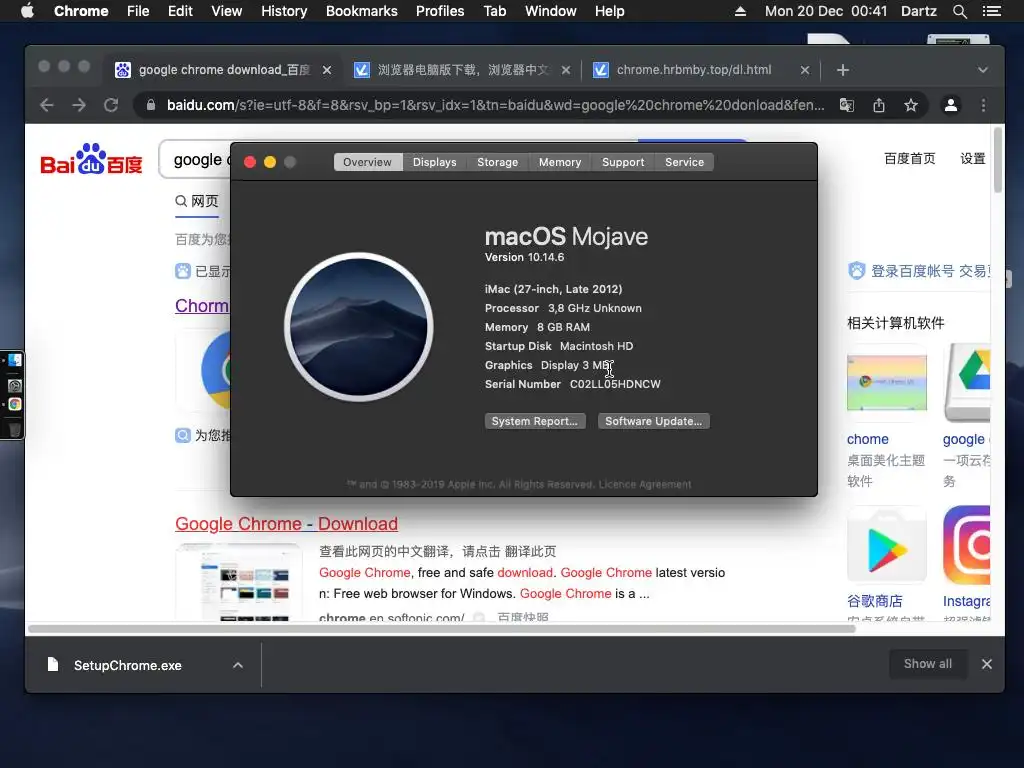Click the translate page icon

click(x=846, y=105)
